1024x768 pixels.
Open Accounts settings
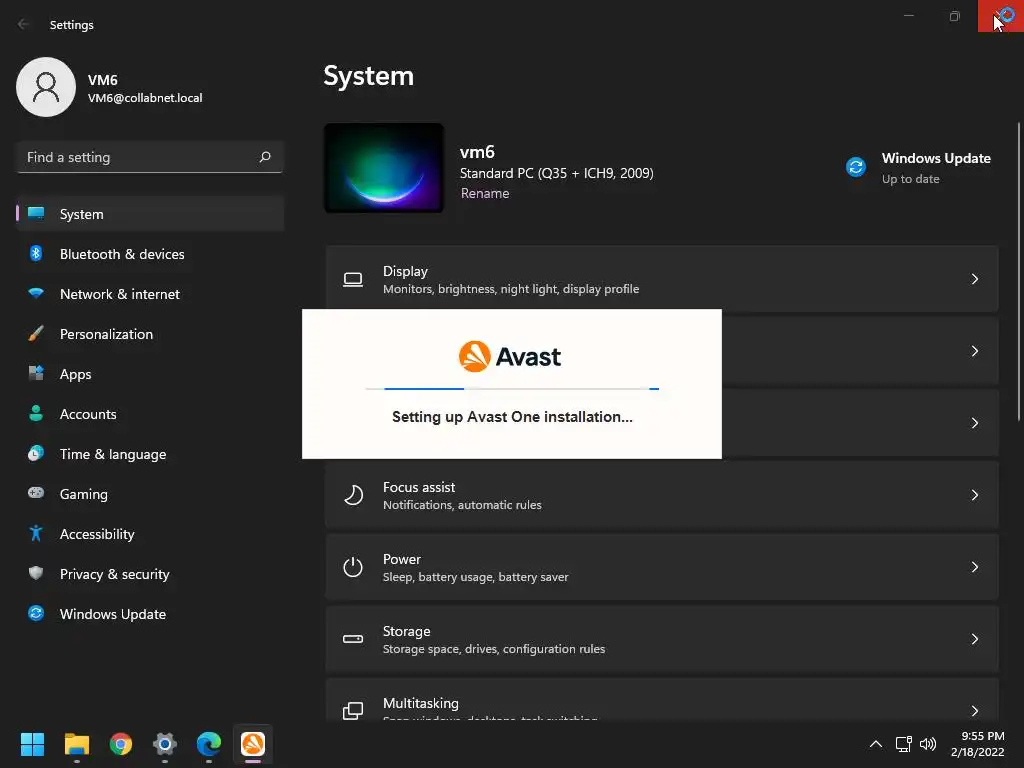(x=150, y=414)
